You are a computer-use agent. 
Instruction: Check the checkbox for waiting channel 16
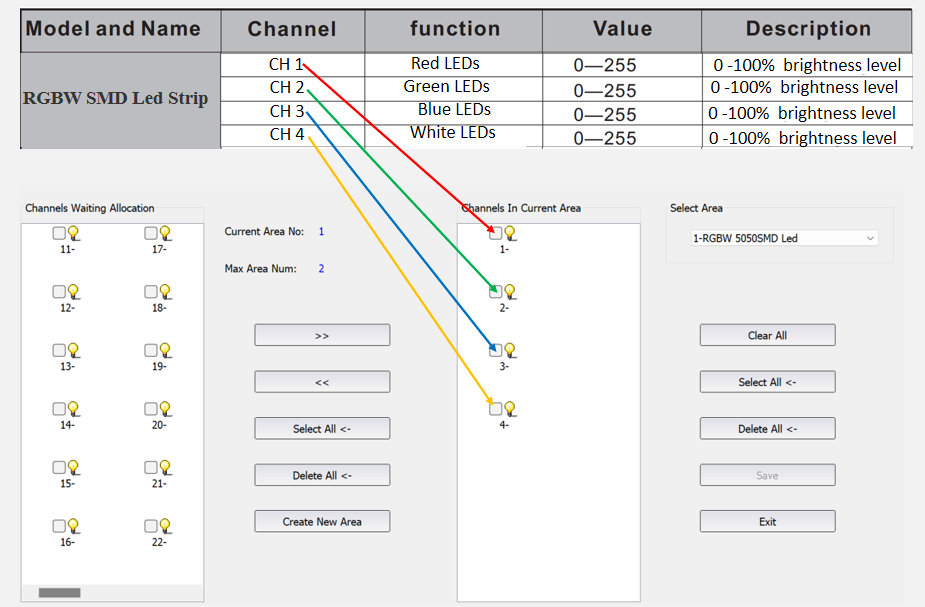(59, 526)
